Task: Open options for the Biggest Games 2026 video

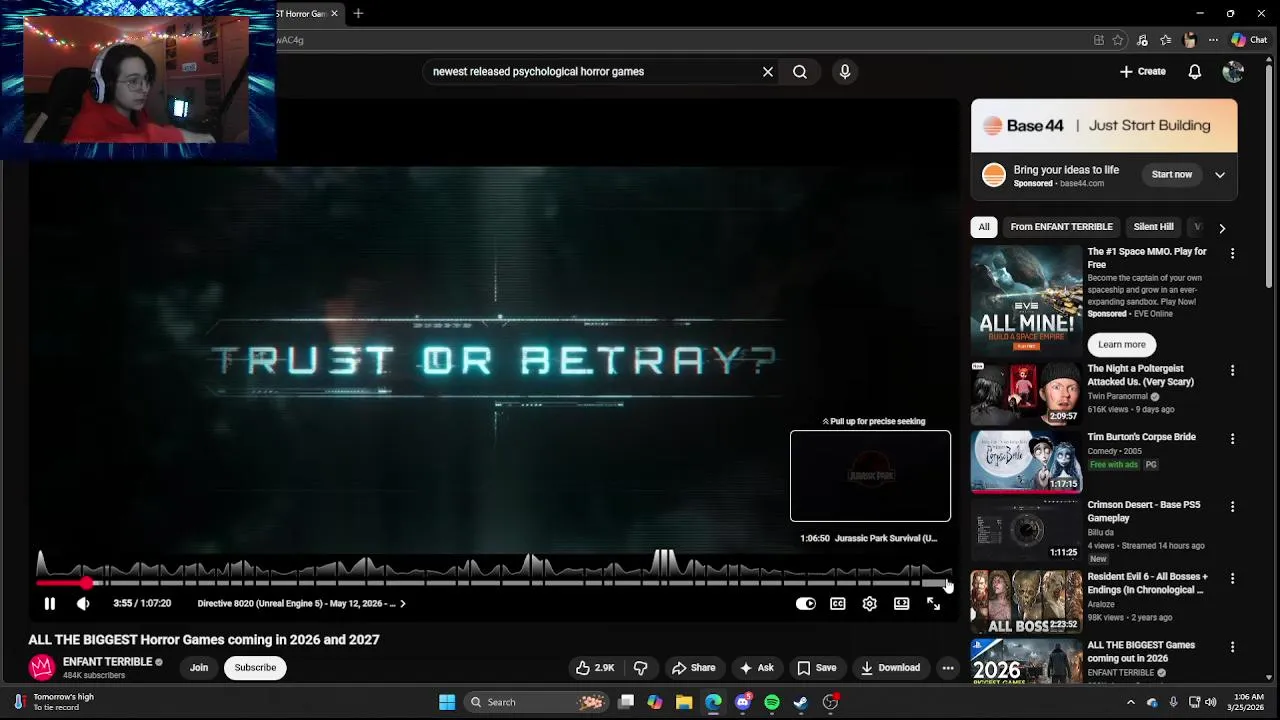Action: tap(1232, 647)
